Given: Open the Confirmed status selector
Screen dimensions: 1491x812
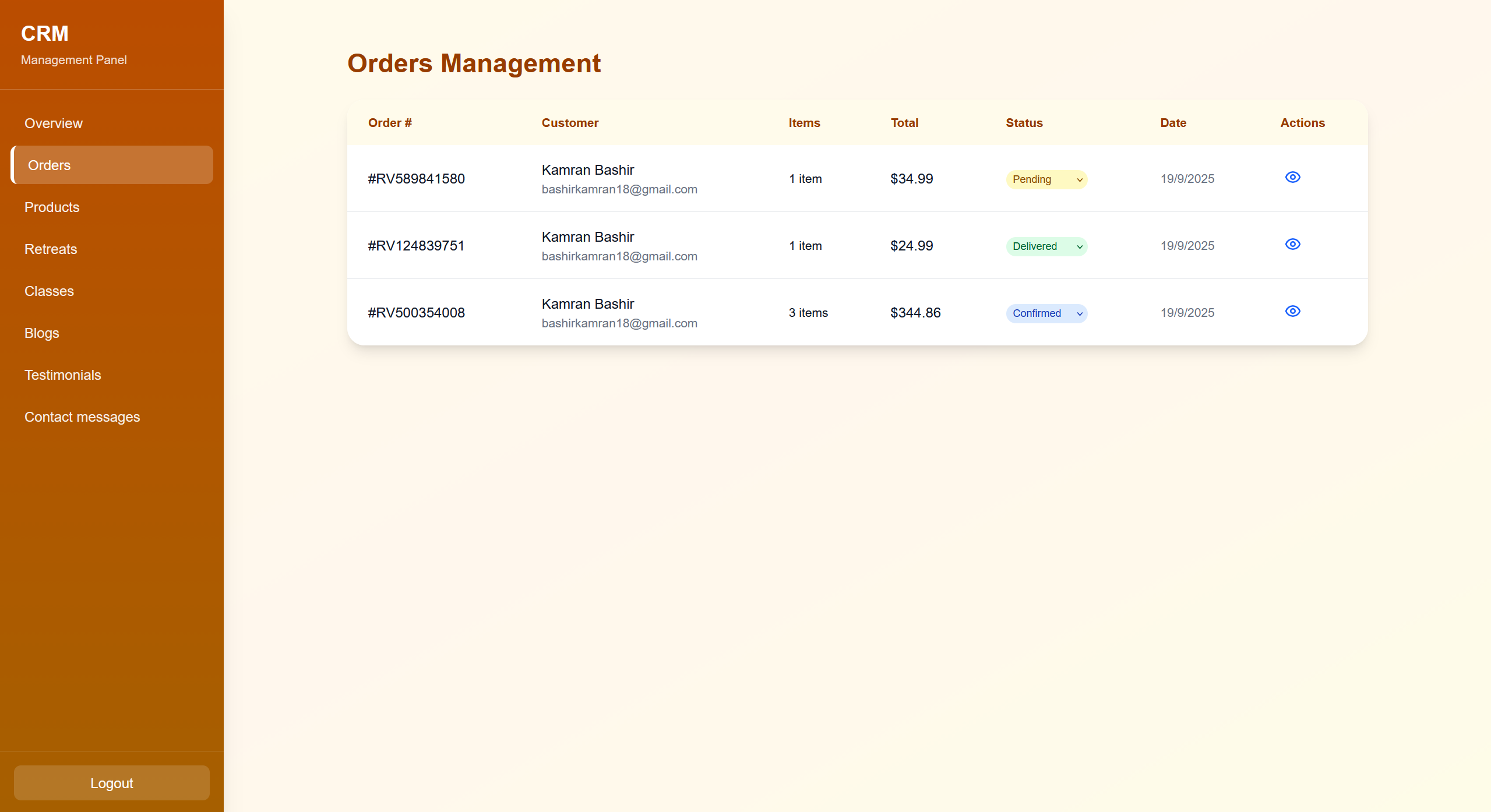Looking at the screenshot, I should point(1046,313).
